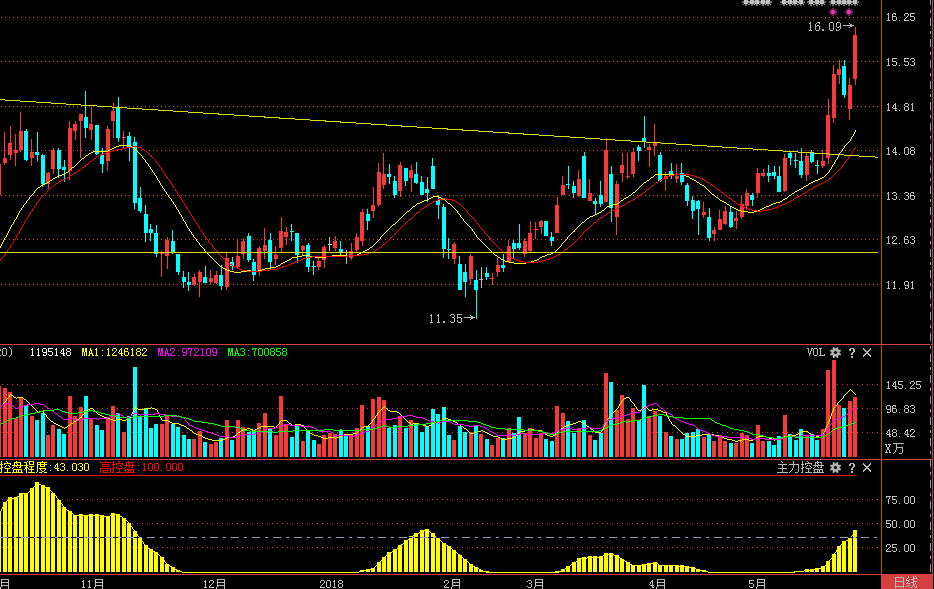Click the VOL indicator name label
Screen dimensions: 934x589
815,353
